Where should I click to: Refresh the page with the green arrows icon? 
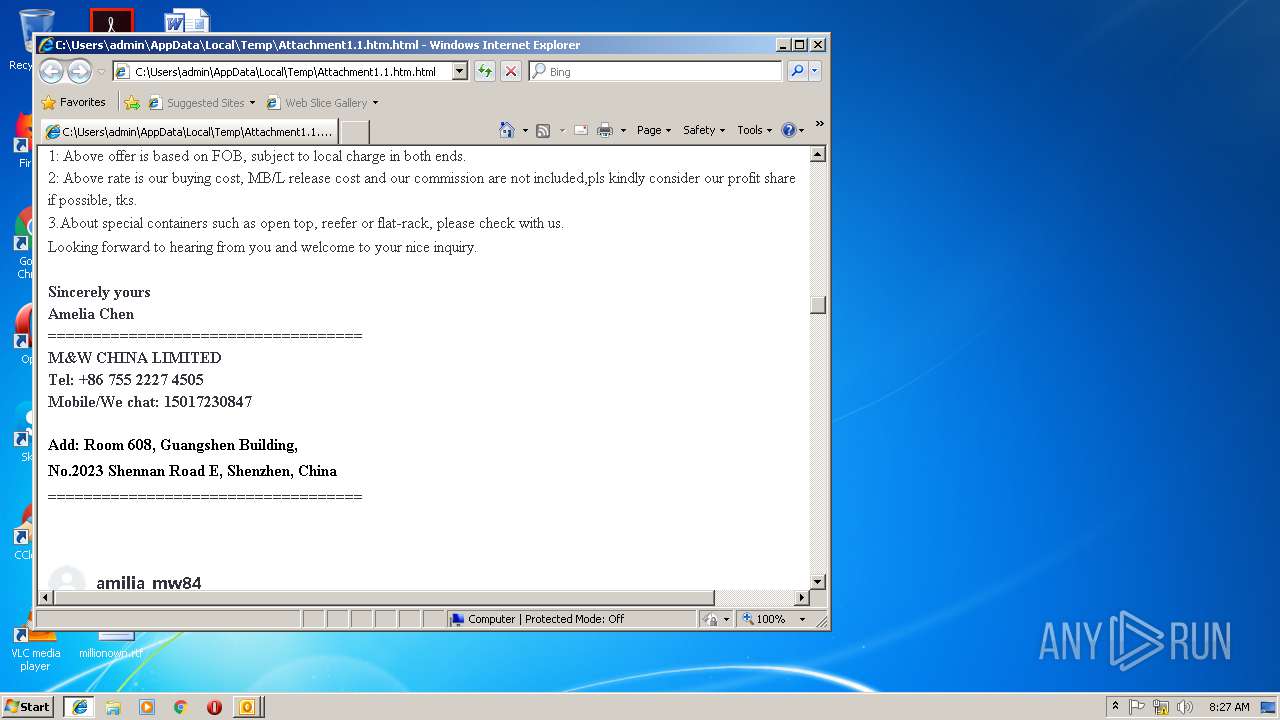485,71
